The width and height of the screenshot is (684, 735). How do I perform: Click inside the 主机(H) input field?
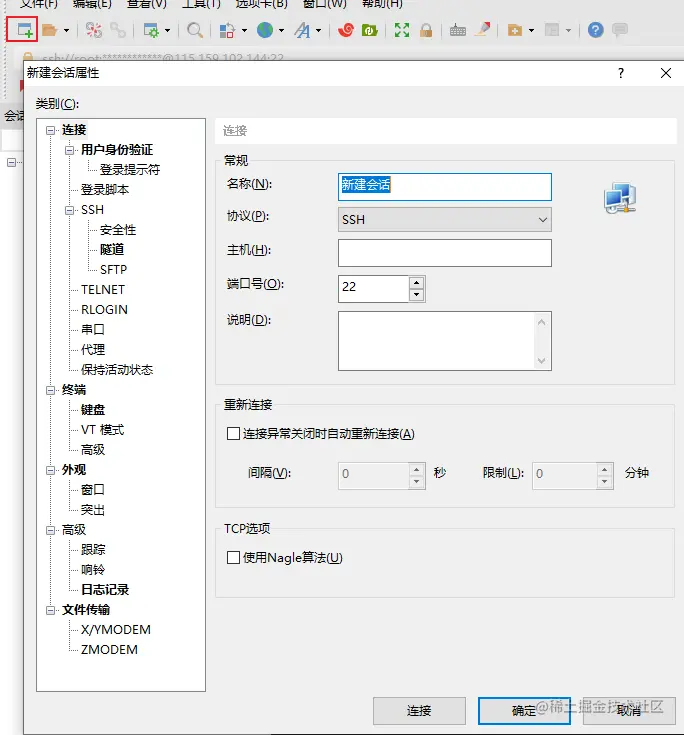444,253
